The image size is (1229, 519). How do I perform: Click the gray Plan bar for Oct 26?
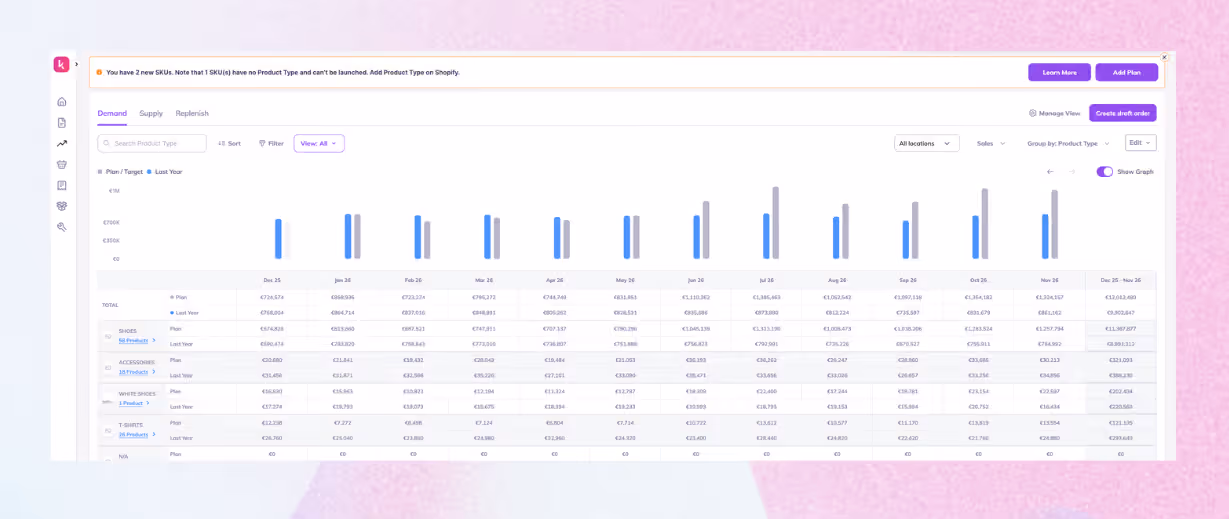[984, 225]
